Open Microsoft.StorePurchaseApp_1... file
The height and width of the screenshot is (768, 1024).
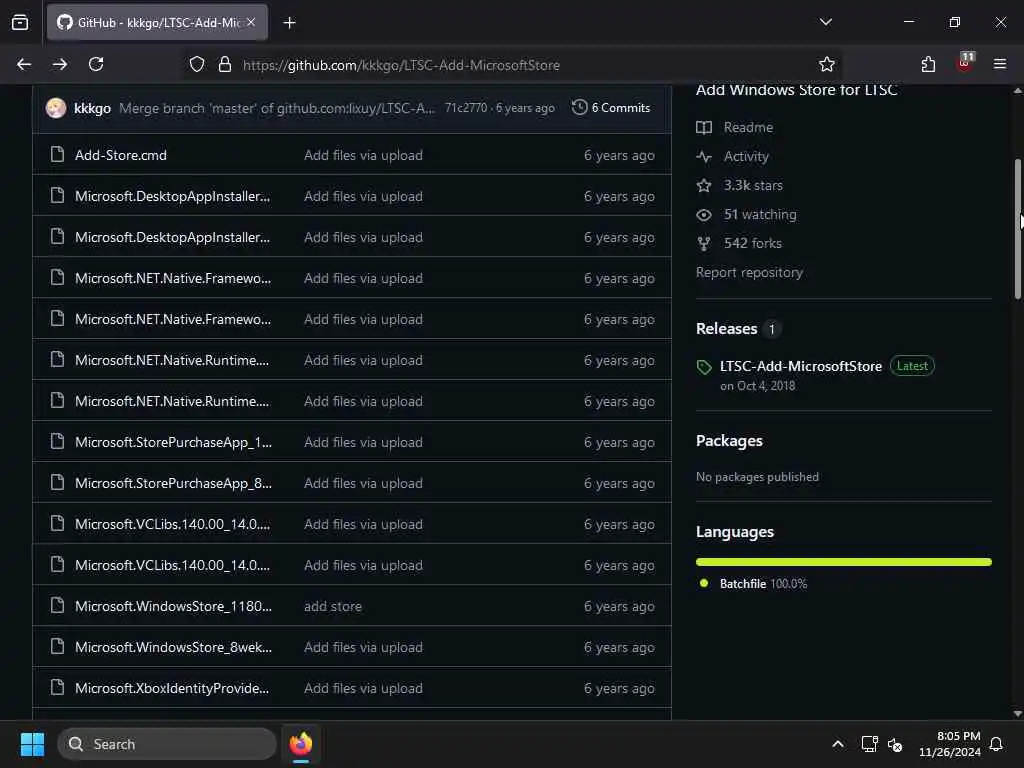pyautogui.click(x=173, y=442)
